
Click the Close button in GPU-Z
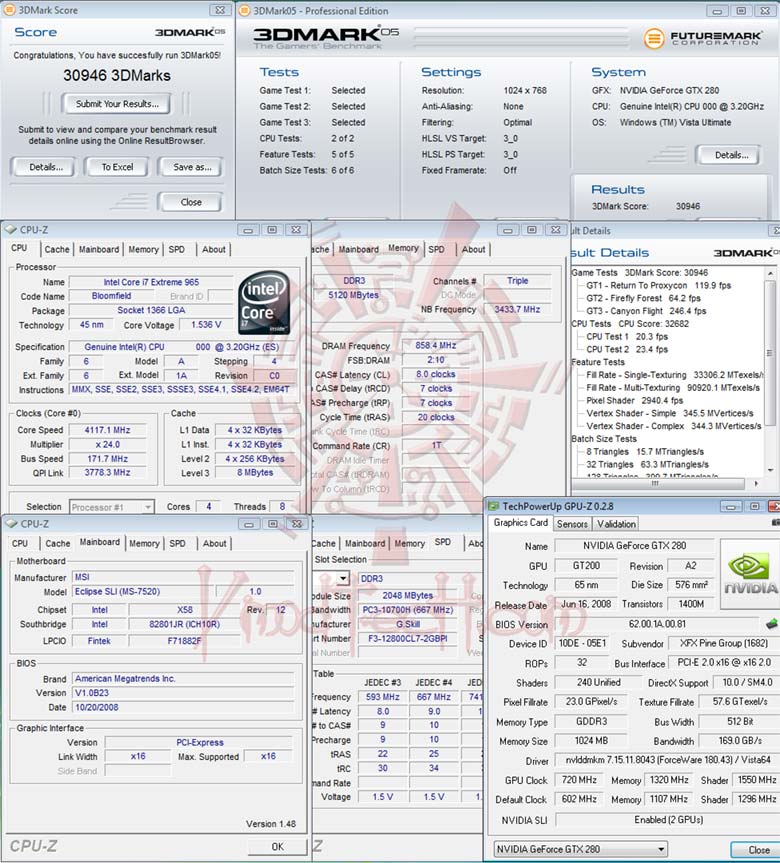pyautogui.click(x=758, y=850)
